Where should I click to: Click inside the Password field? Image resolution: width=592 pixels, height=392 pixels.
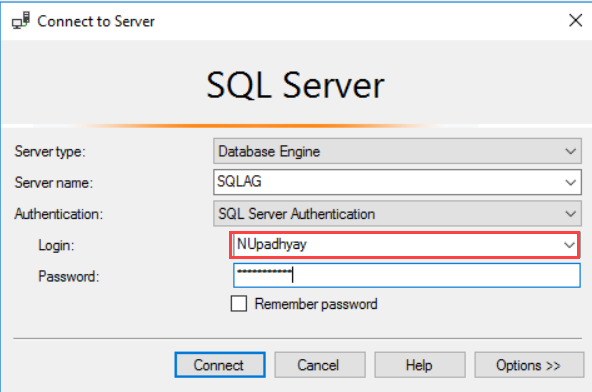tap(407, 275)
